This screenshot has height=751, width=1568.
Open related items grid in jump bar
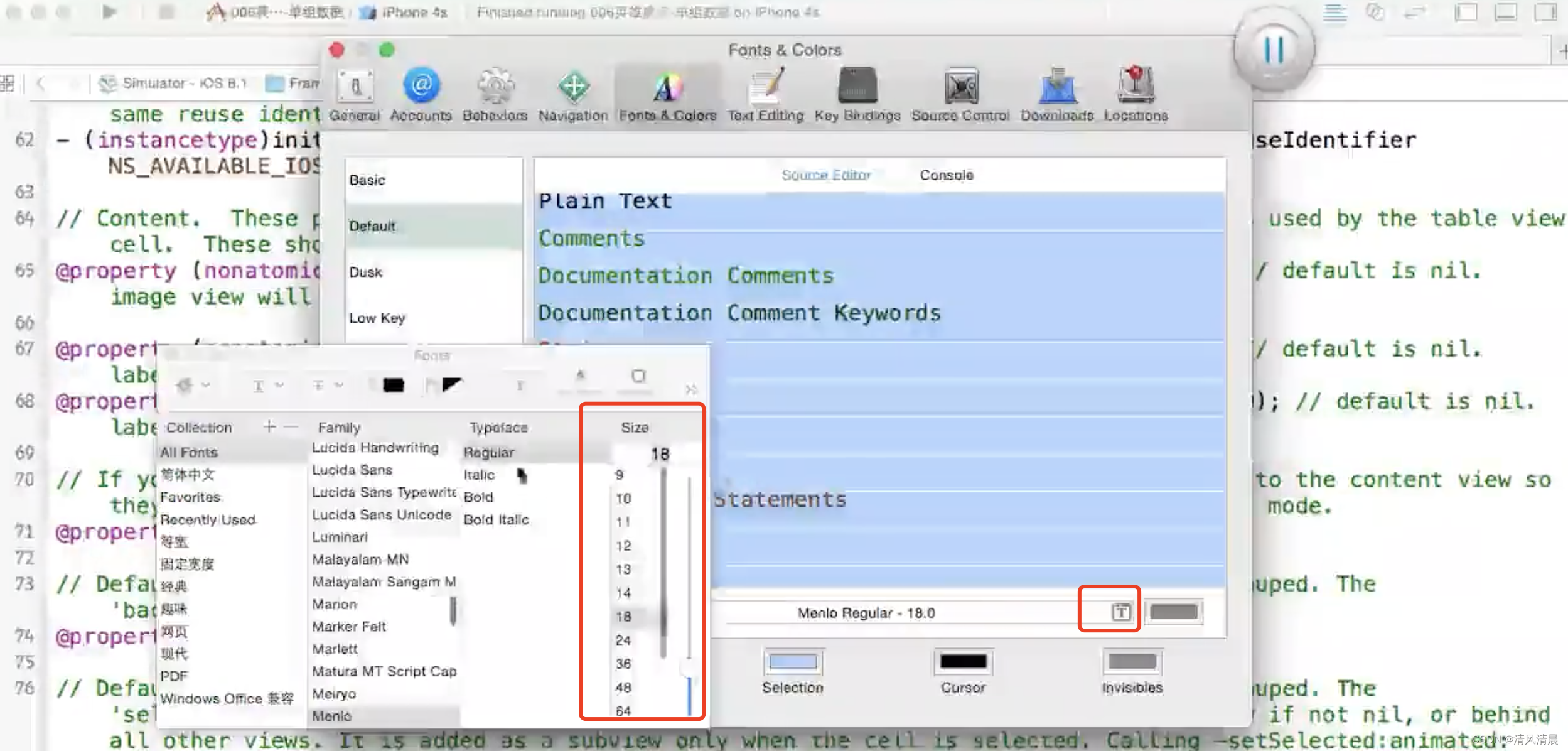click(x=8, y=83)
